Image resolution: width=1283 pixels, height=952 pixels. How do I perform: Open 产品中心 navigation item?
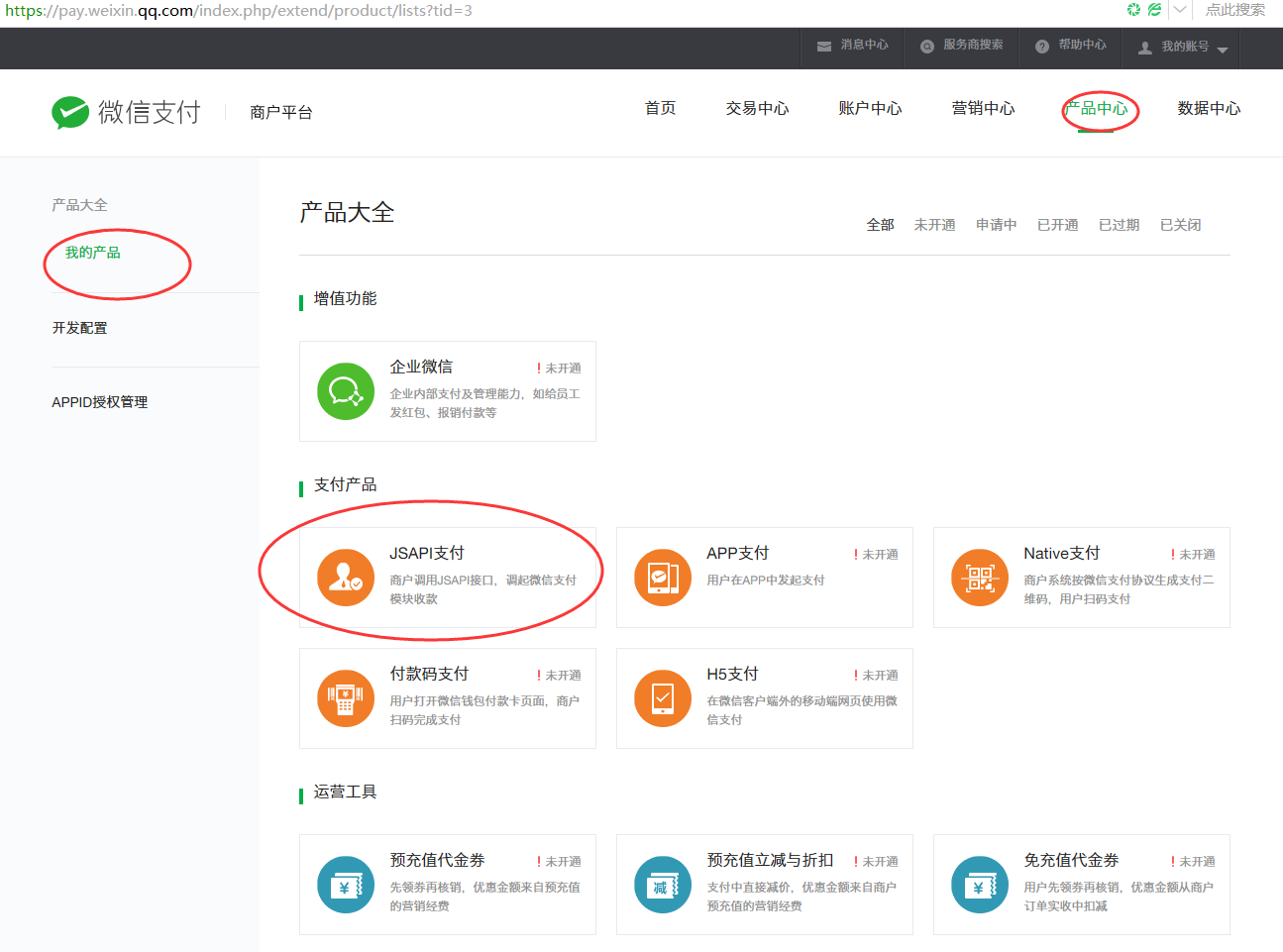(x=1097, y=108)
